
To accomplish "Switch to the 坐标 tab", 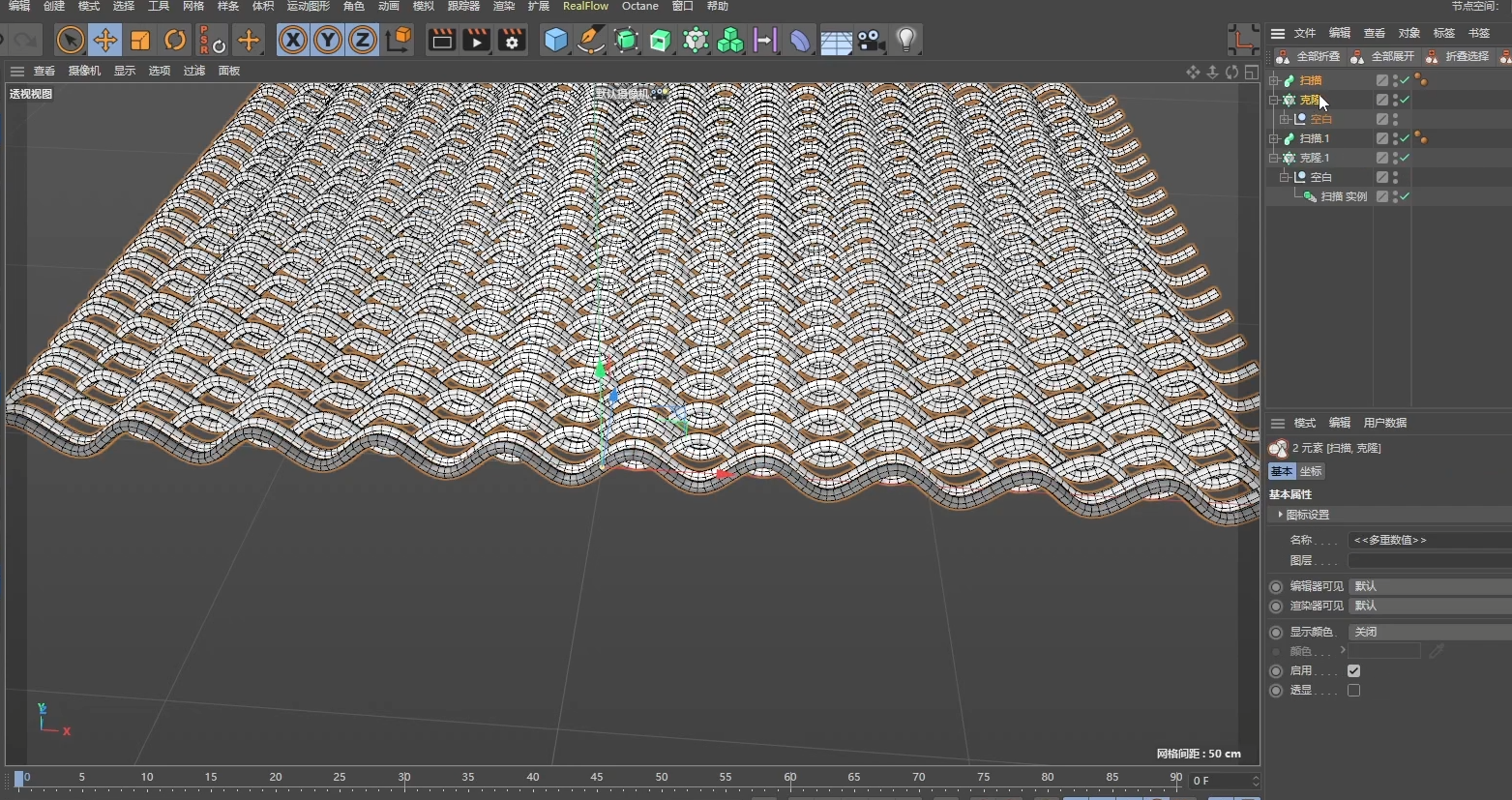I will tap(1311, 471).
